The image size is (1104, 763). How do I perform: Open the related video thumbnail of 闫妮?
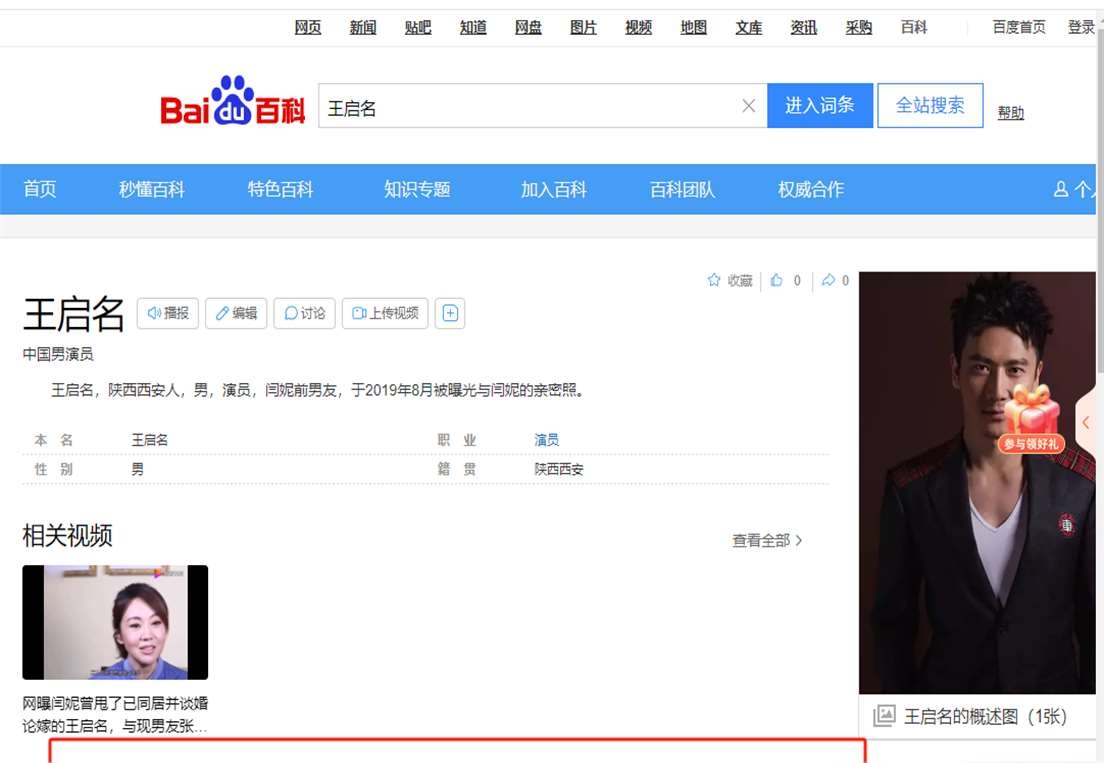point(115,622)
